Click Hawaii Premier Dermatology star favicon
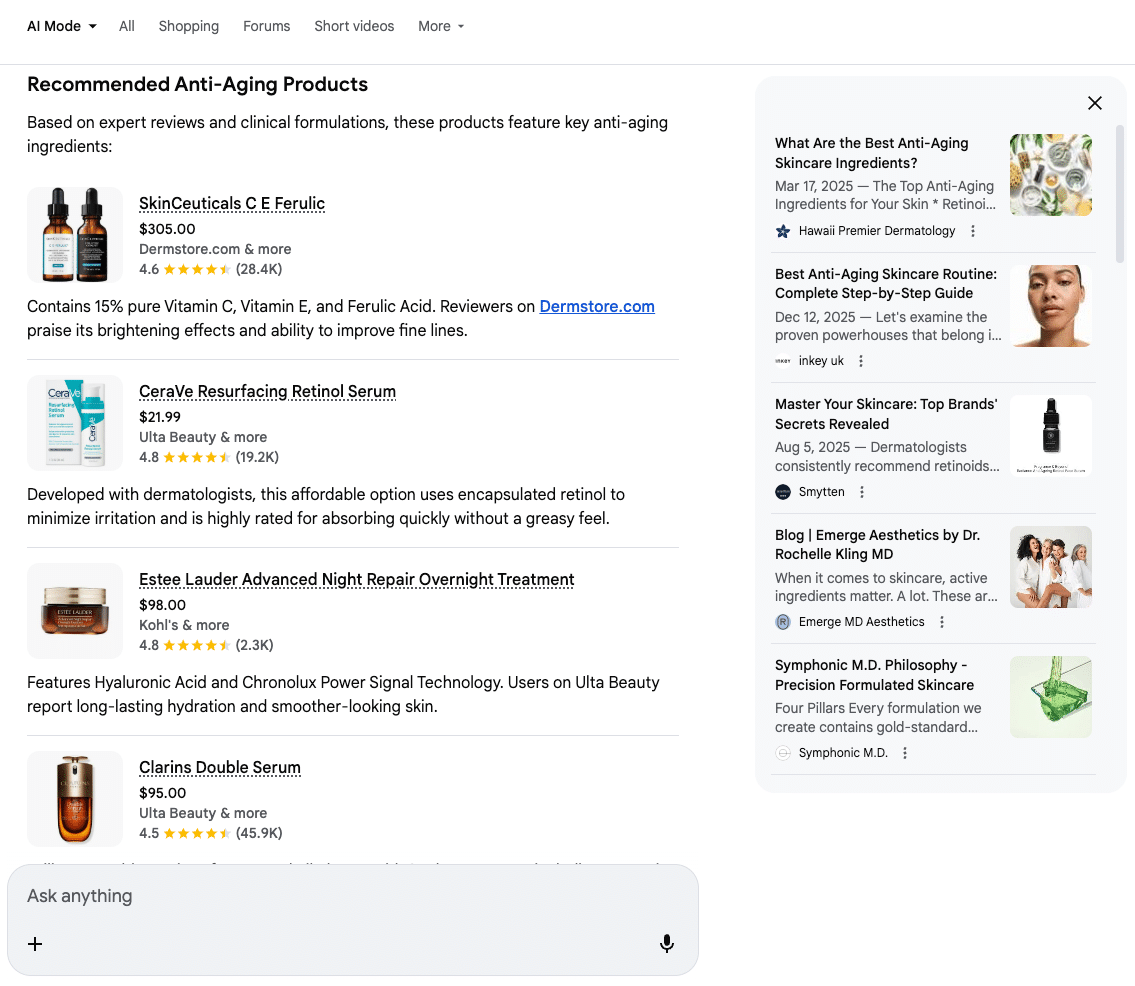This screenshot has height=986, width=1135. (782, 231)
